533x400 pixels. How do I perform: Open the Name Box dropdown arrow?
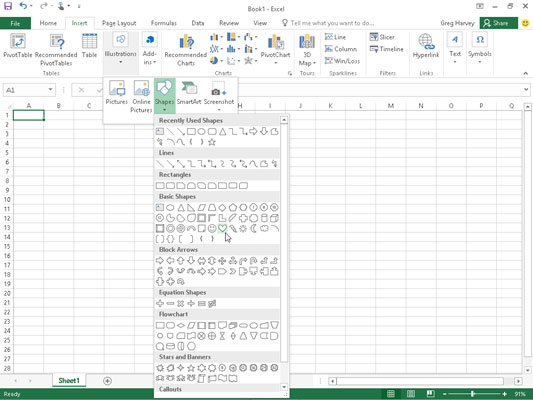tap(50, 90)
